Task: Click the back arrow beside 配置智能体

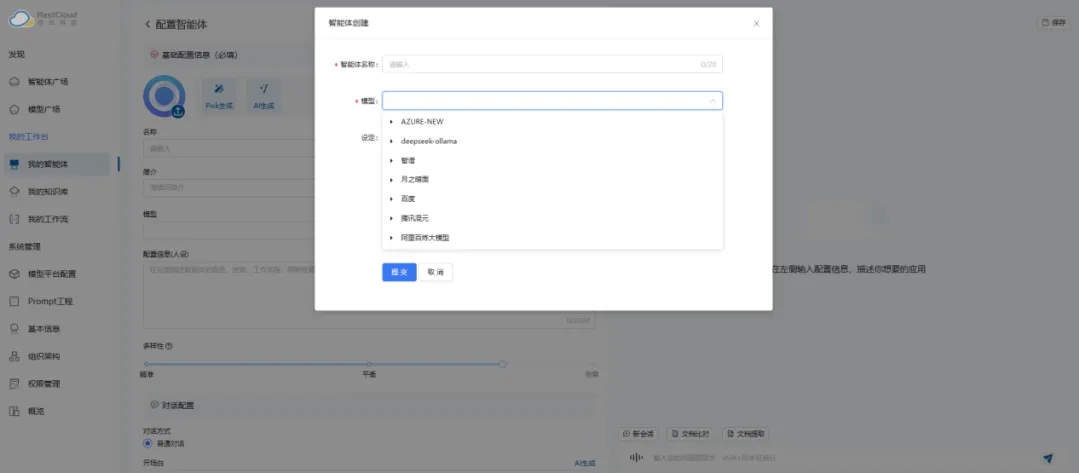Action: pos(148,23)
